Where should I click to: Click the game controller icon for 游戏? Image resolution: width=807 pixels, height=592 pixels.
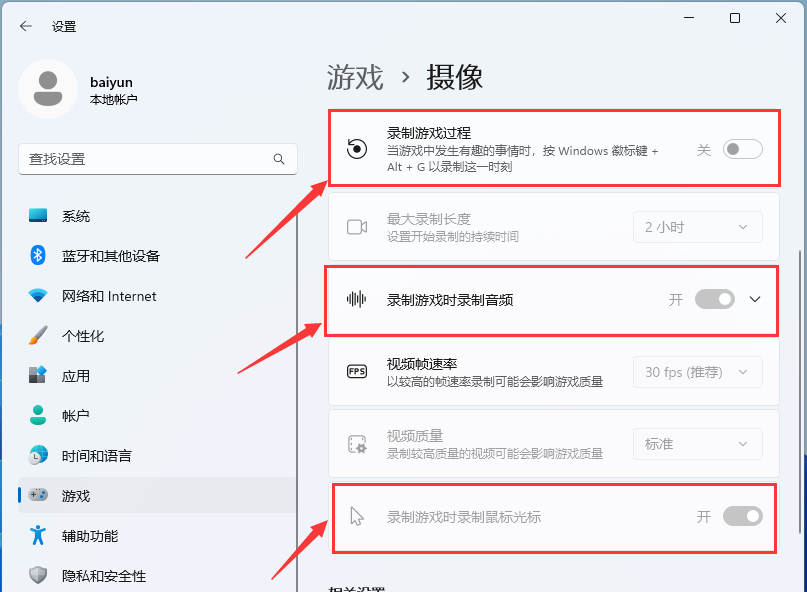coord(38,494)
